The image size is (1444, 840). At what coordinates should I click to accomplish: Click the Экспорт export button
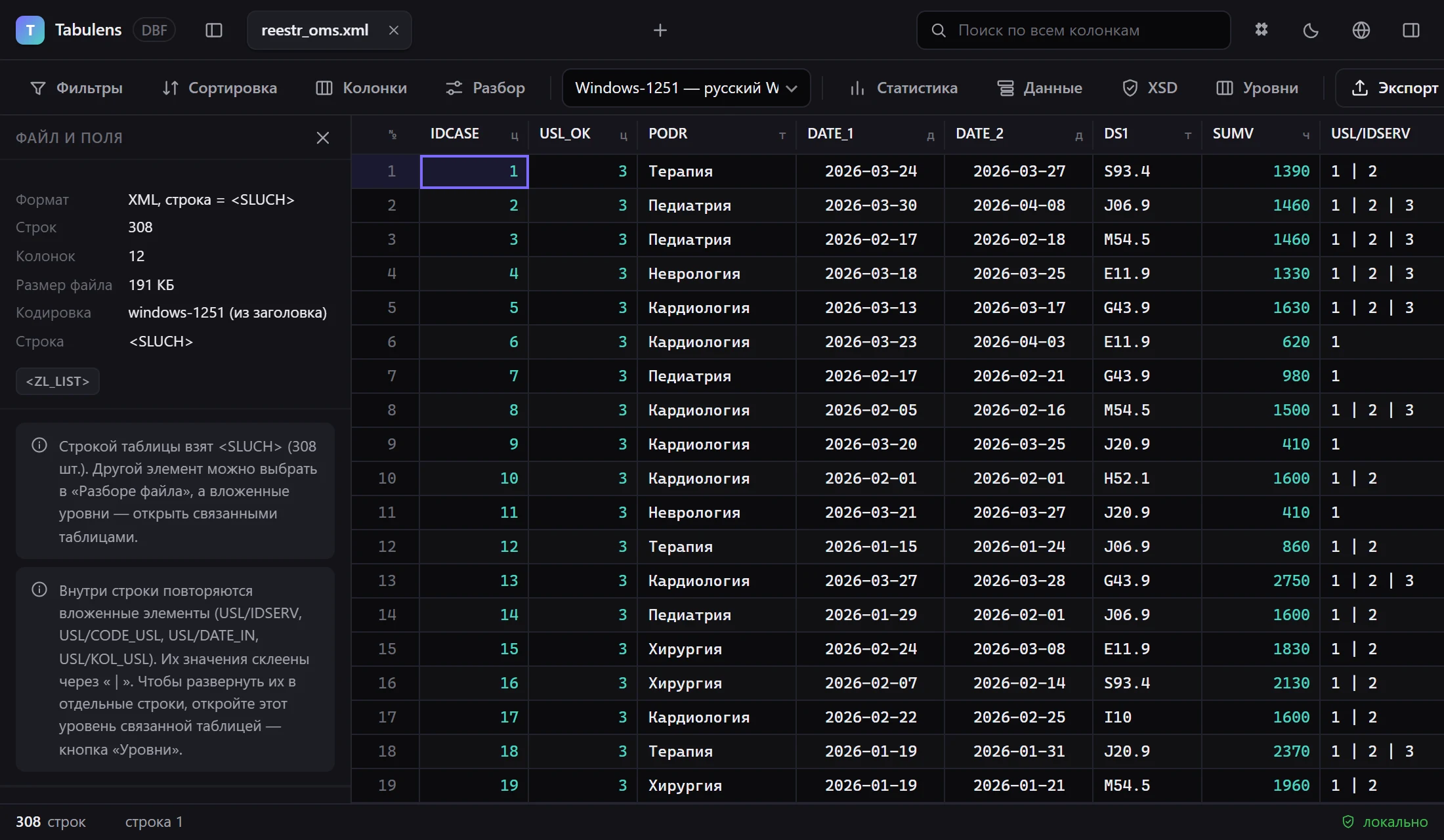tap(1390, 88)
